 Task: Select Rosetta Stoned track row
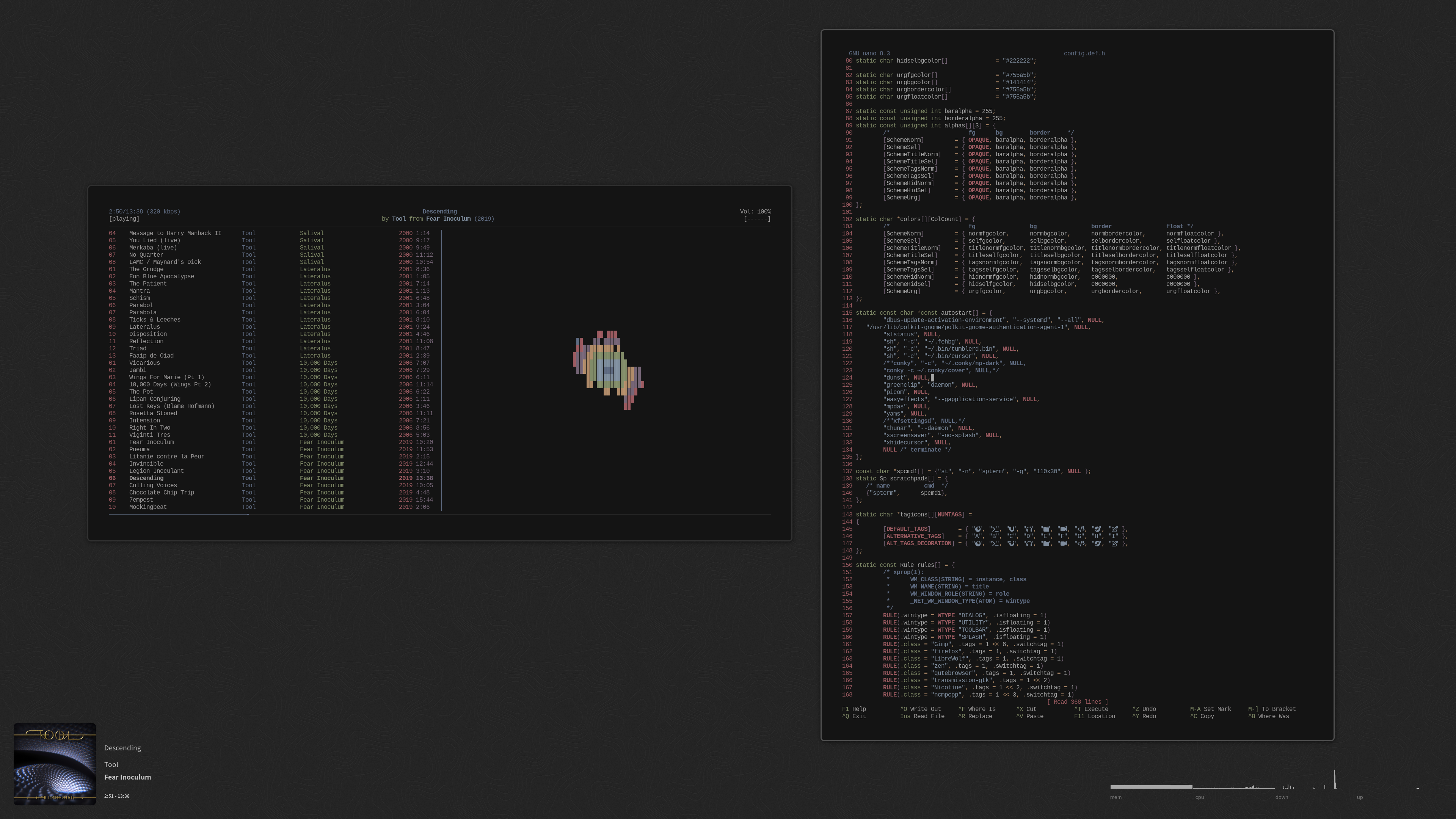(271, 413)
